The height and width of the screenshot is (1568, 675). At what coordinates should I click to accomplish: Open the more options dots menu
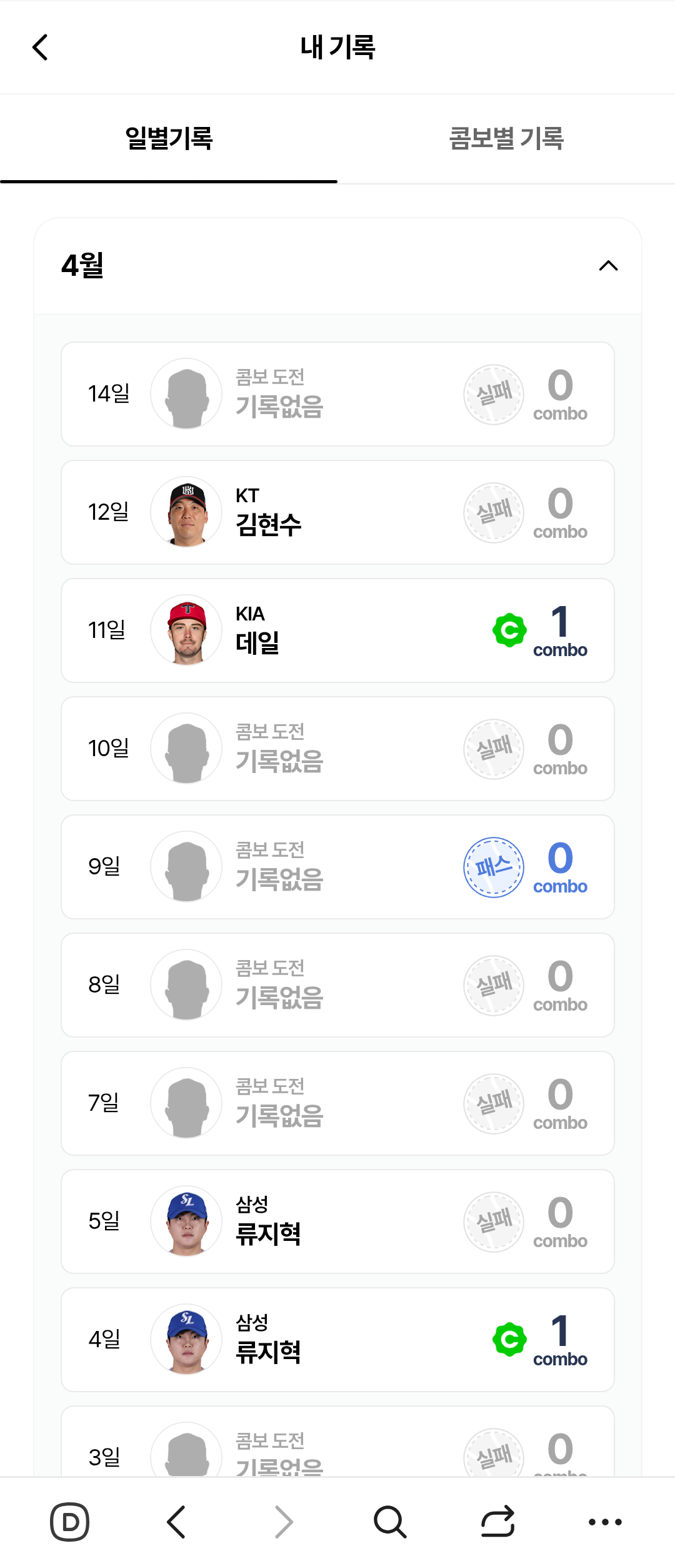coord(605,1521)
